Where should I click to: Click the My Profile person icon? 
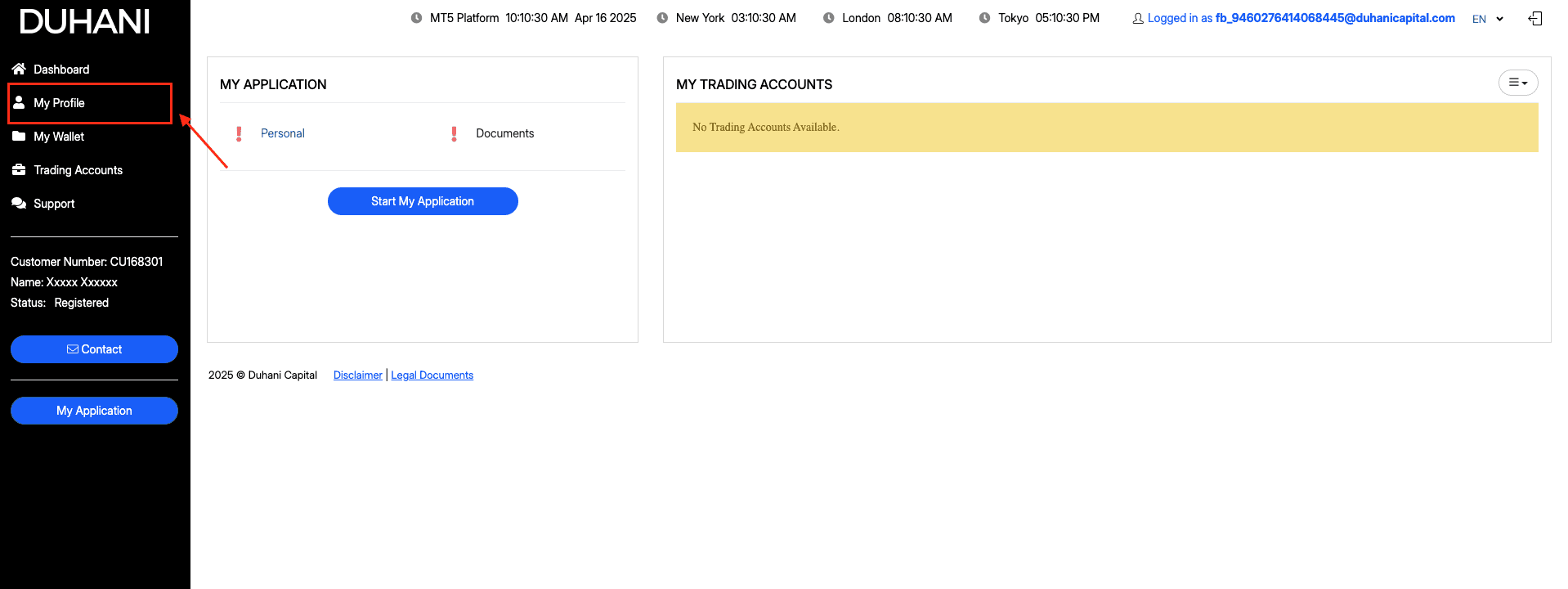[19, 102]
